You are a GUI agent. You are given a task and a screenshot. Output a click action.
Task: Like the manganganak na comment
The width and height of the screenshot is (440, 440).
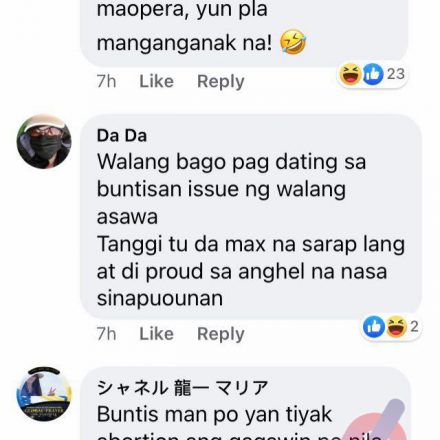156,81
